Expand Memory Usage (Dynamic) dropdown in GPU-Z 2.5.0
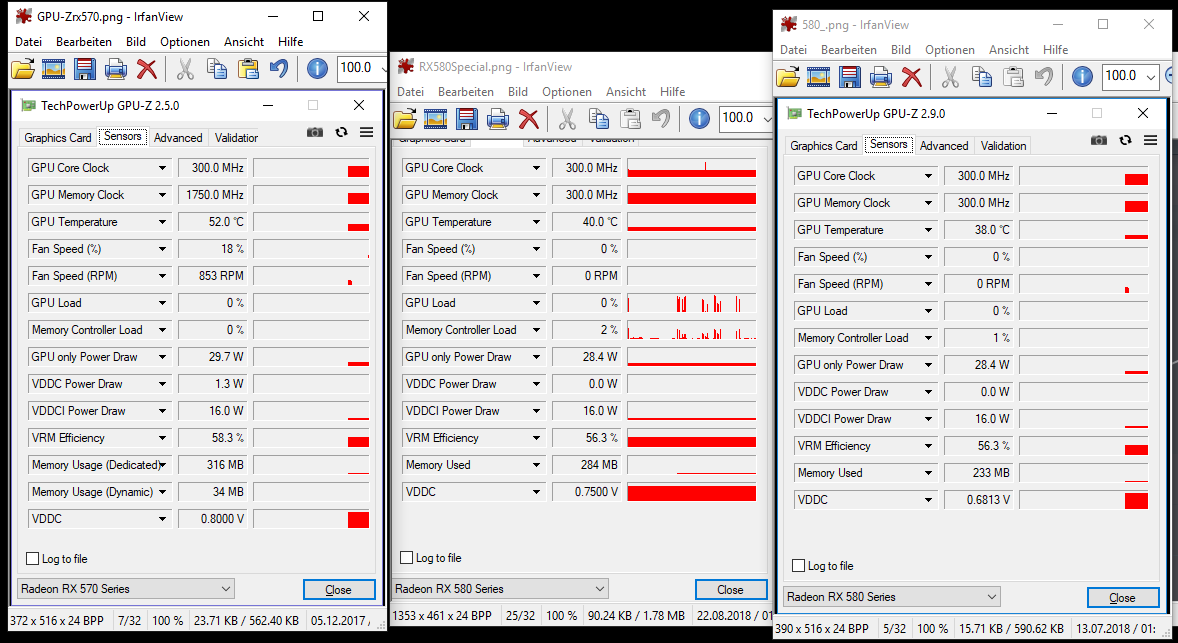 (x=162, y=493)
